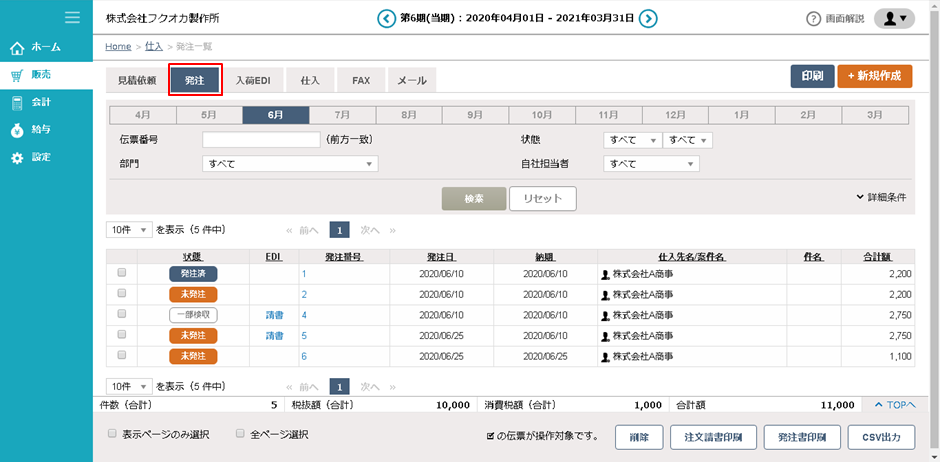
Task: Open 設定 gear in sidebar
Action: 40,157
